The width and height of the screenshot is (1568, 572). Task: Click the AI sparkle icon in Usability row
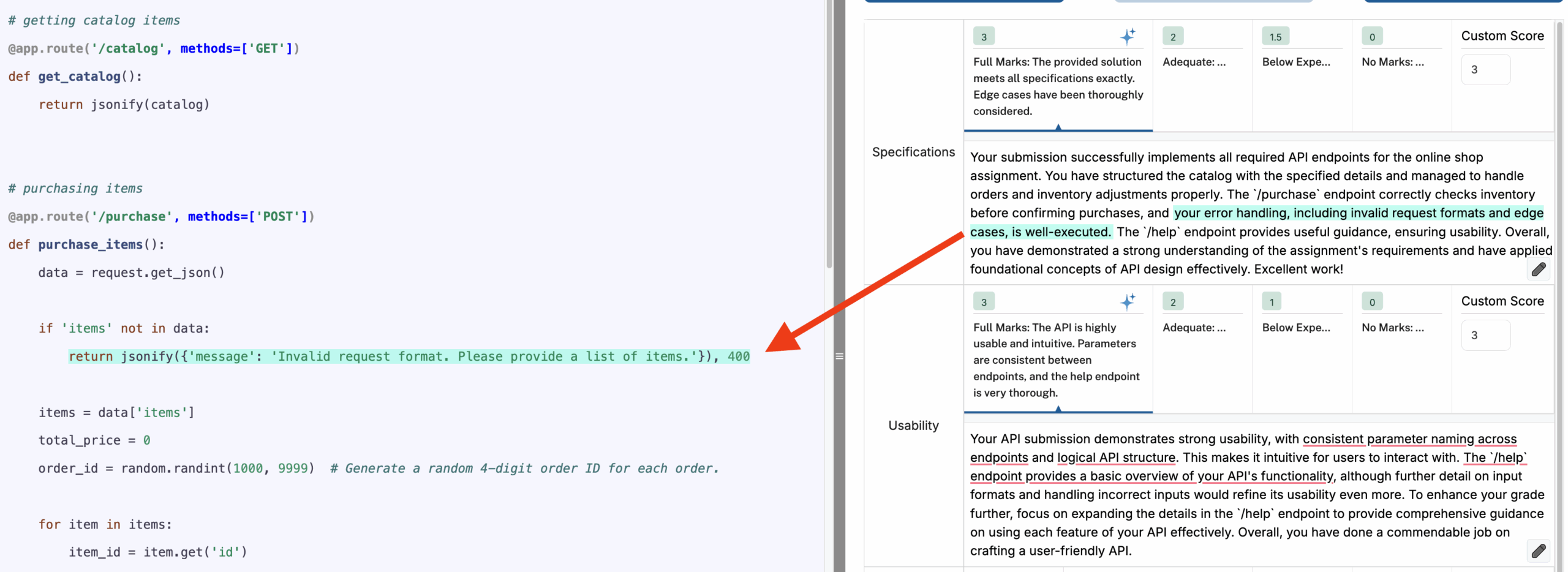(x=1127, y=301)
